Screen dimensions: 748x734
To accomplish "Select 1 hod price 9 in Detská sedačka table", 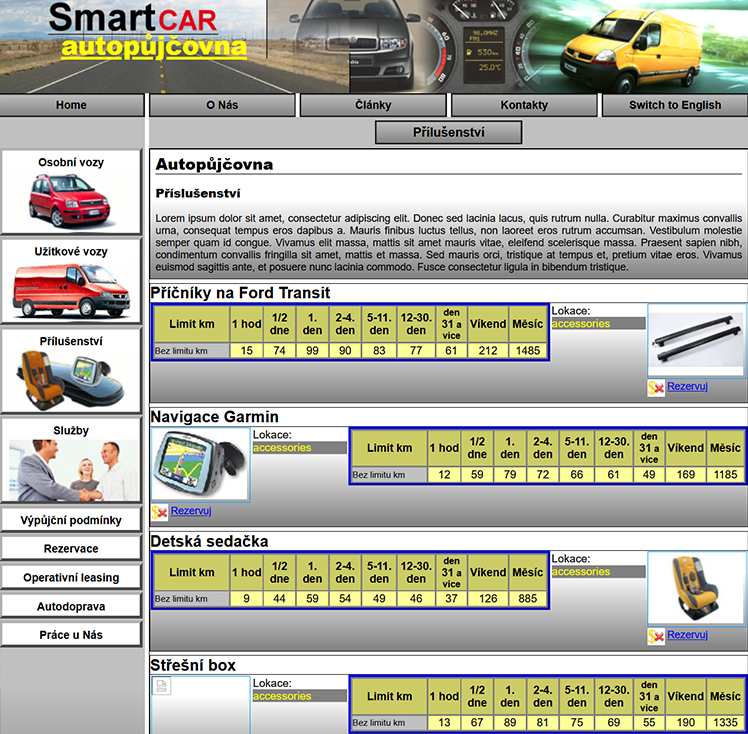I will (x=246, y=599).
